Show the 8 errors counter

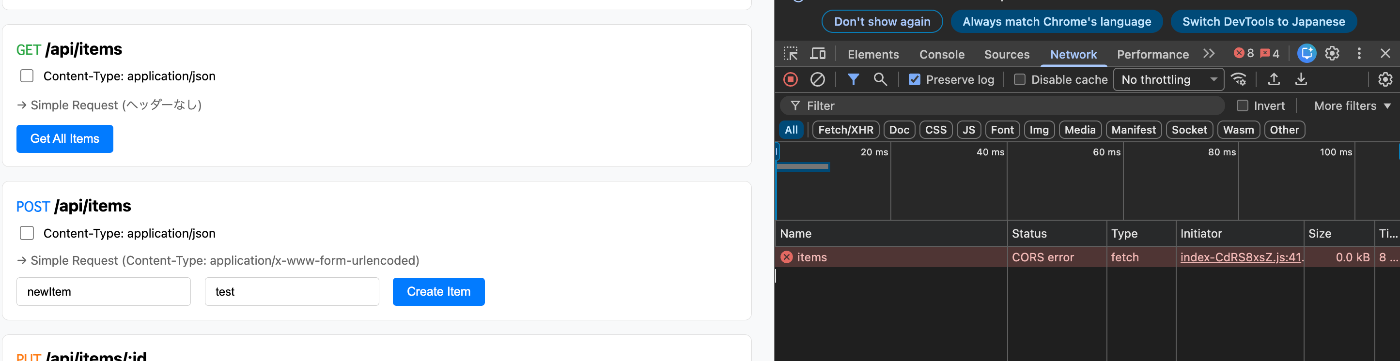click(1244, 54)
